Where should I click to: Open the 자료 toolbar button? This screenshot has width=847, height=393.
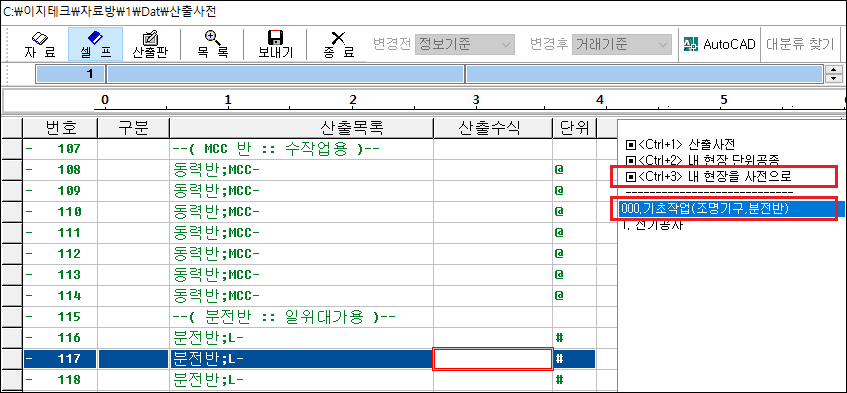pyautogui.click(x=41, y=44)
